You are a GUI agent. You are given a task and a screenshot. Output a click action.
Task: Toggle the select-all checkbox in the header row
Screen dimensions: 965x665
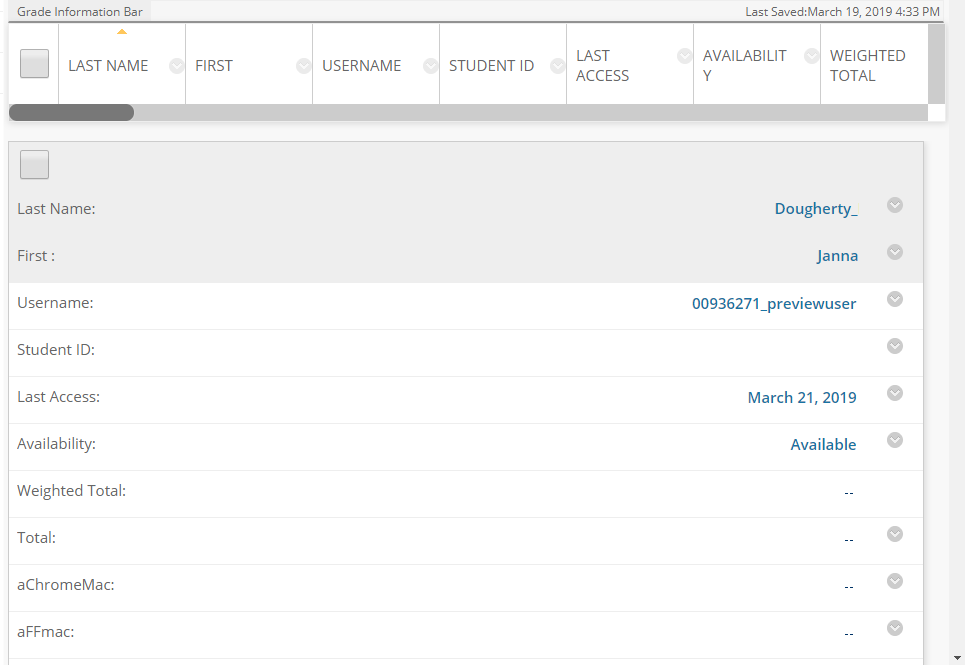click(34, 63)
